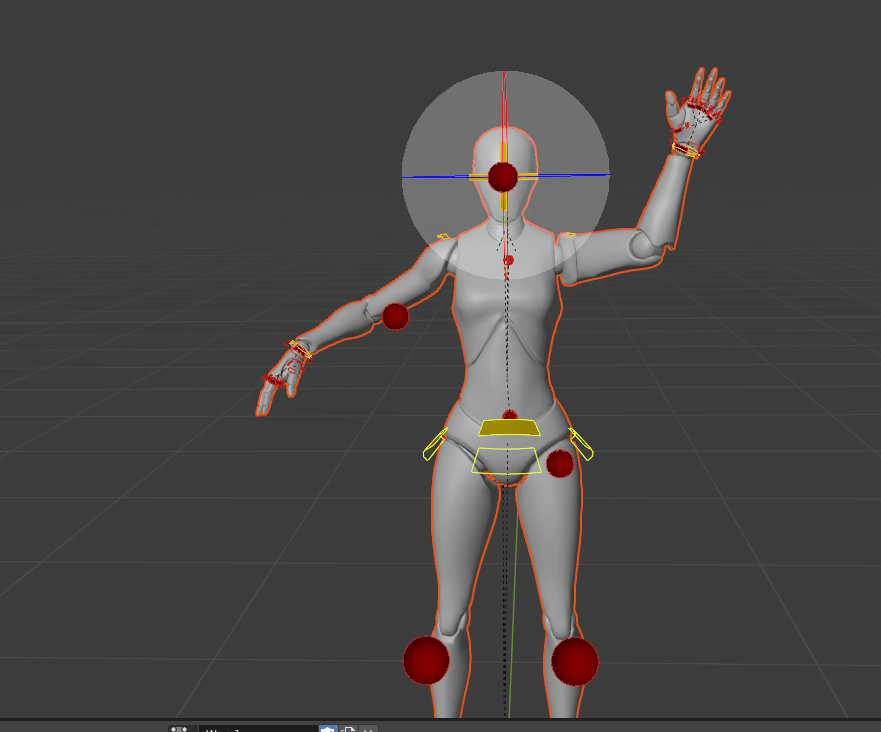Select the wrist control on raised hand
Viewport: 881px width, 732px height.
[687, 150]
